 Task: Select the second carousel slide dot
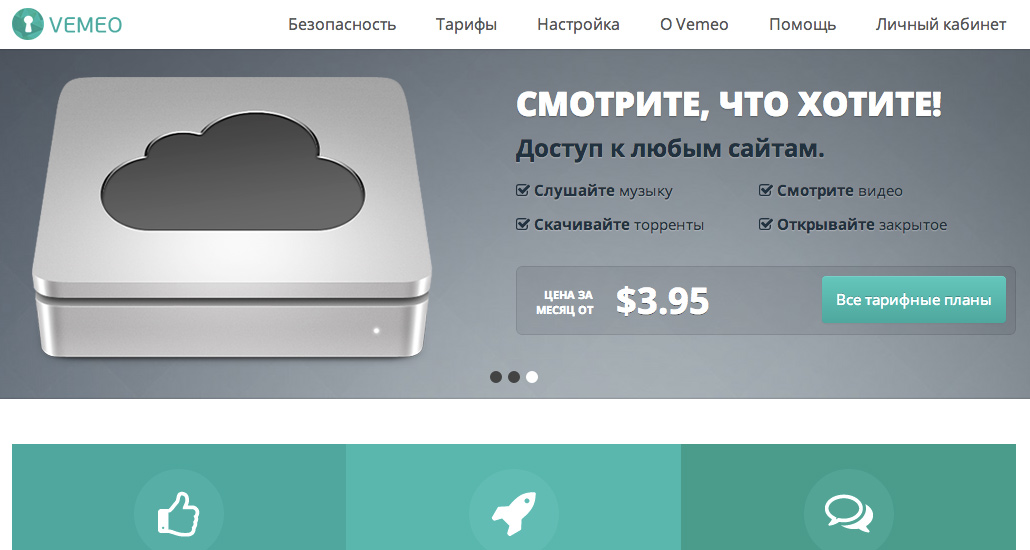[x=514, y=377]
